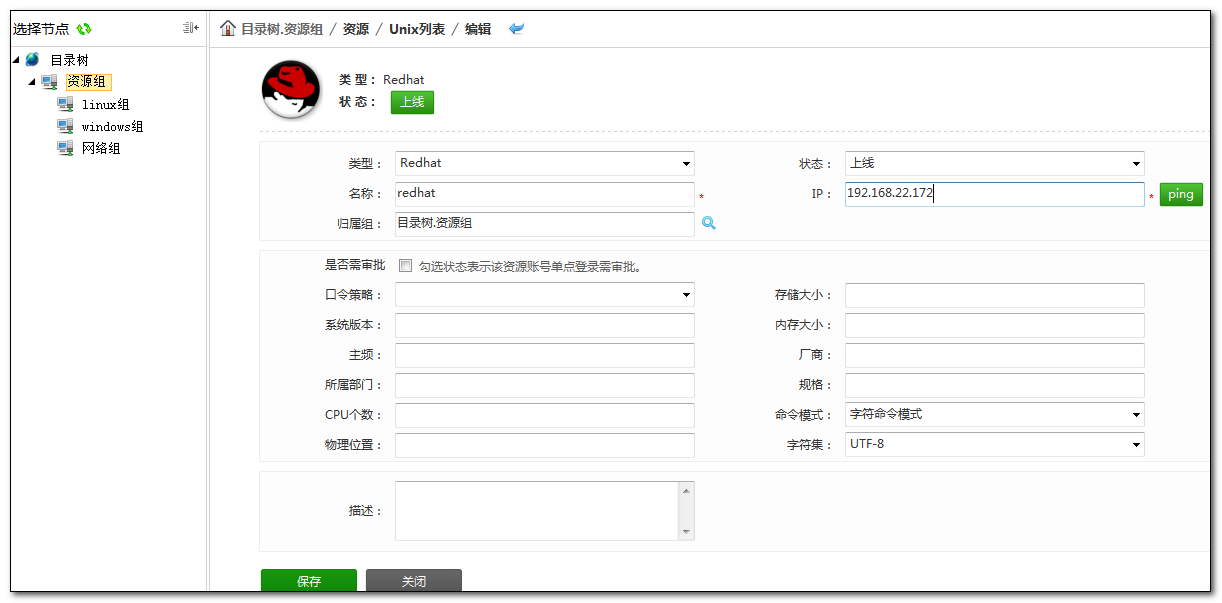The image size is (1222, 603).
Task: Collapse the left panel using the collapse icon
Action: click(x=190, y=28)
